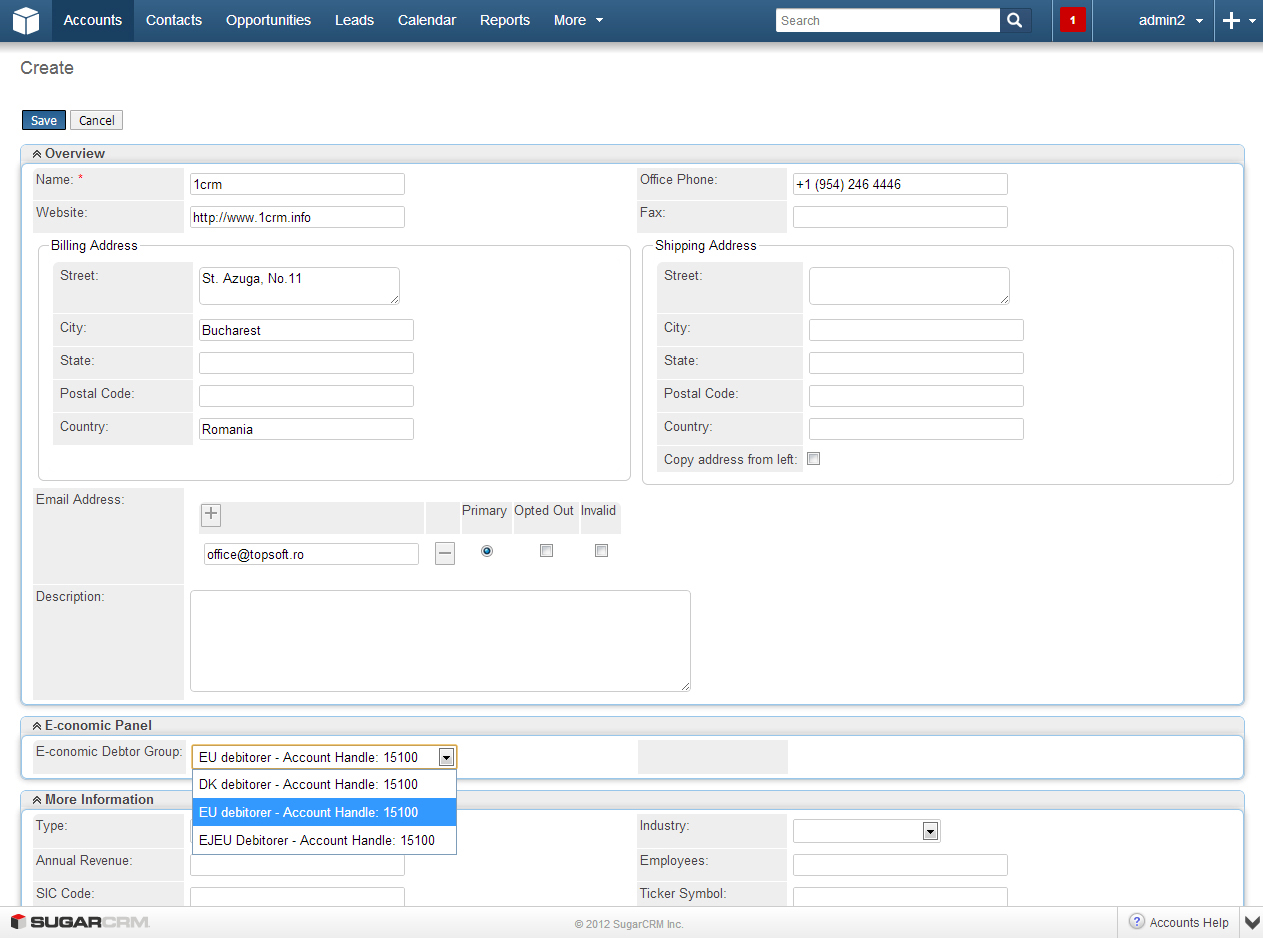Click the Accounts Help question icon
Screen dimensions: 1263x938
[1137, 922]
